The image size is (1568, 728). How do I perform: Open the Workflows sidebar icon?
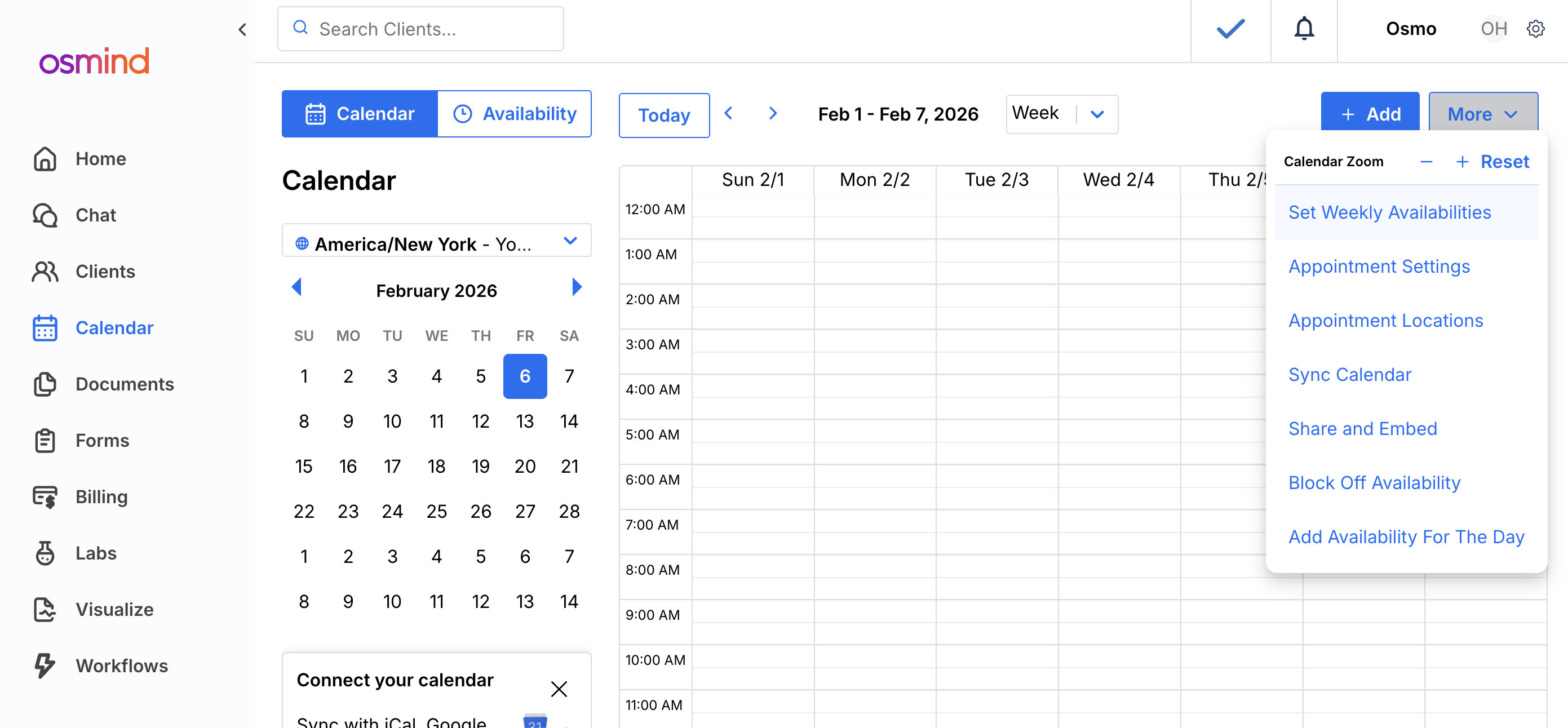click(45, 665)
